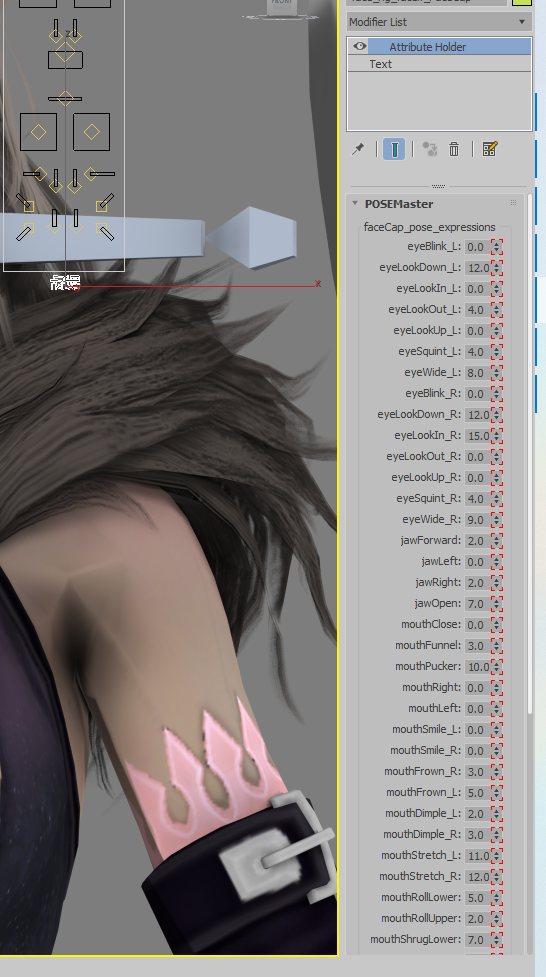Select Text entry in modifier stack
This screenshot has width=546, height=977.
pos(439,64)
